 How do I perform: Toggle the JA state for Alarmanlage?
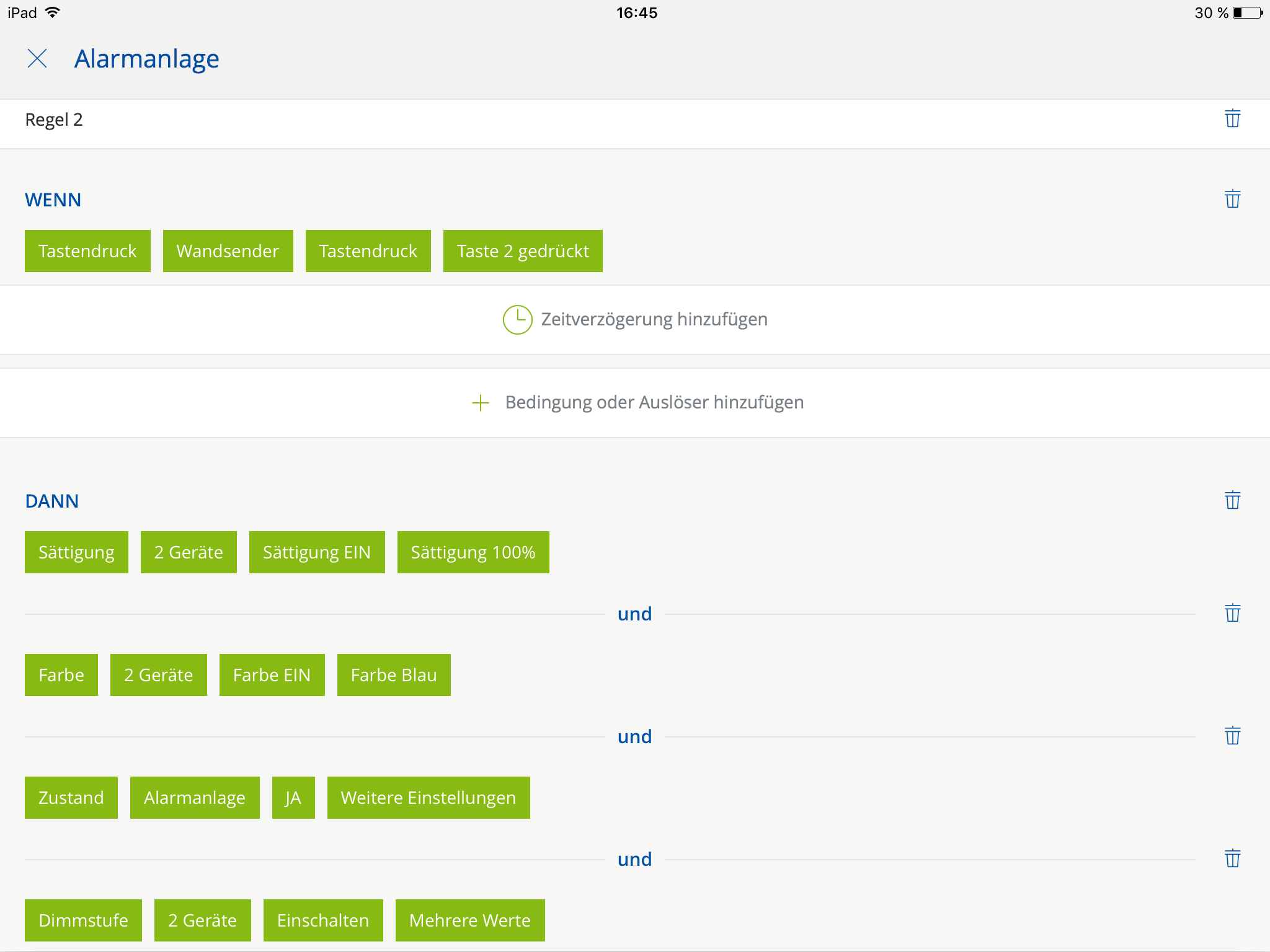(293, 798)
